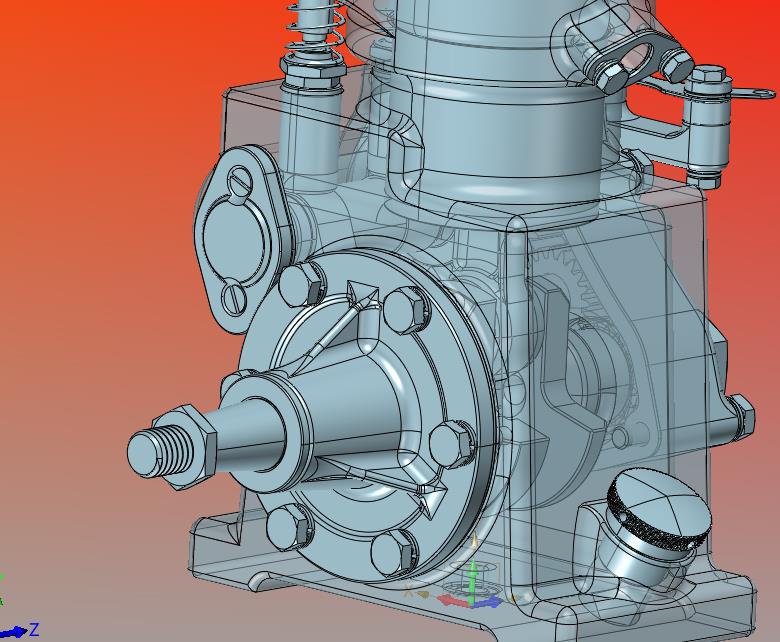Pick the eyelet tip of the lever arm
Image resolution: width=780 pixels, height=642 pixels.
759,93
